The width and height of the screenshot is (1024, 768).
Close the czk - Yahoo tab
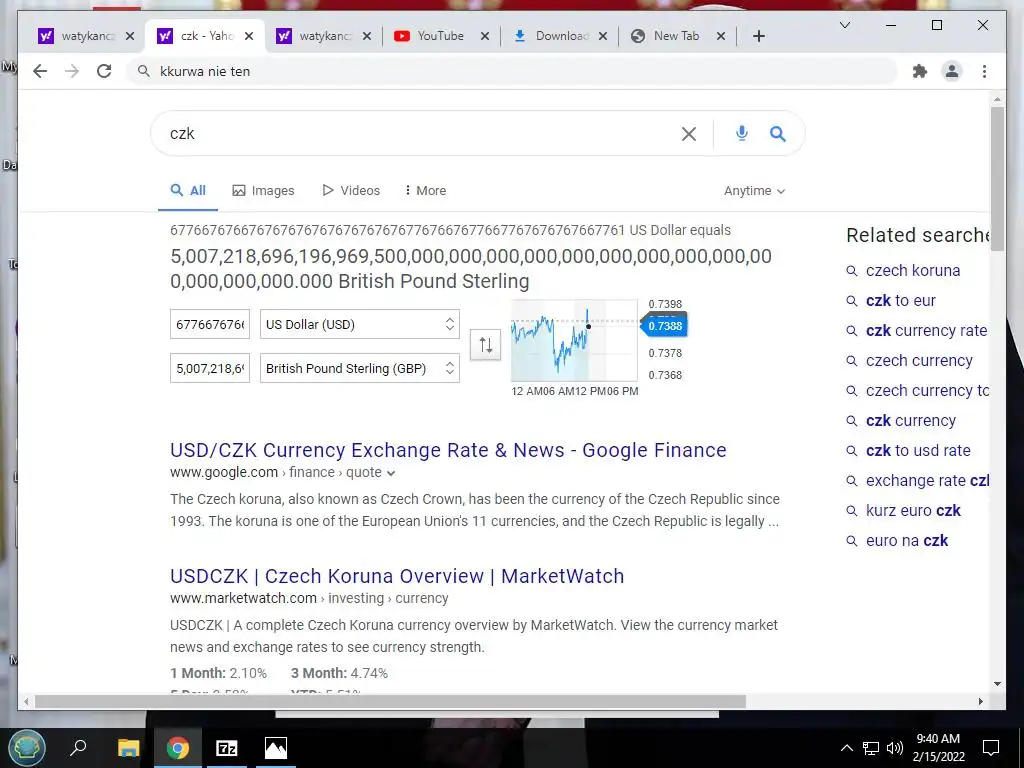click(249, 36)
